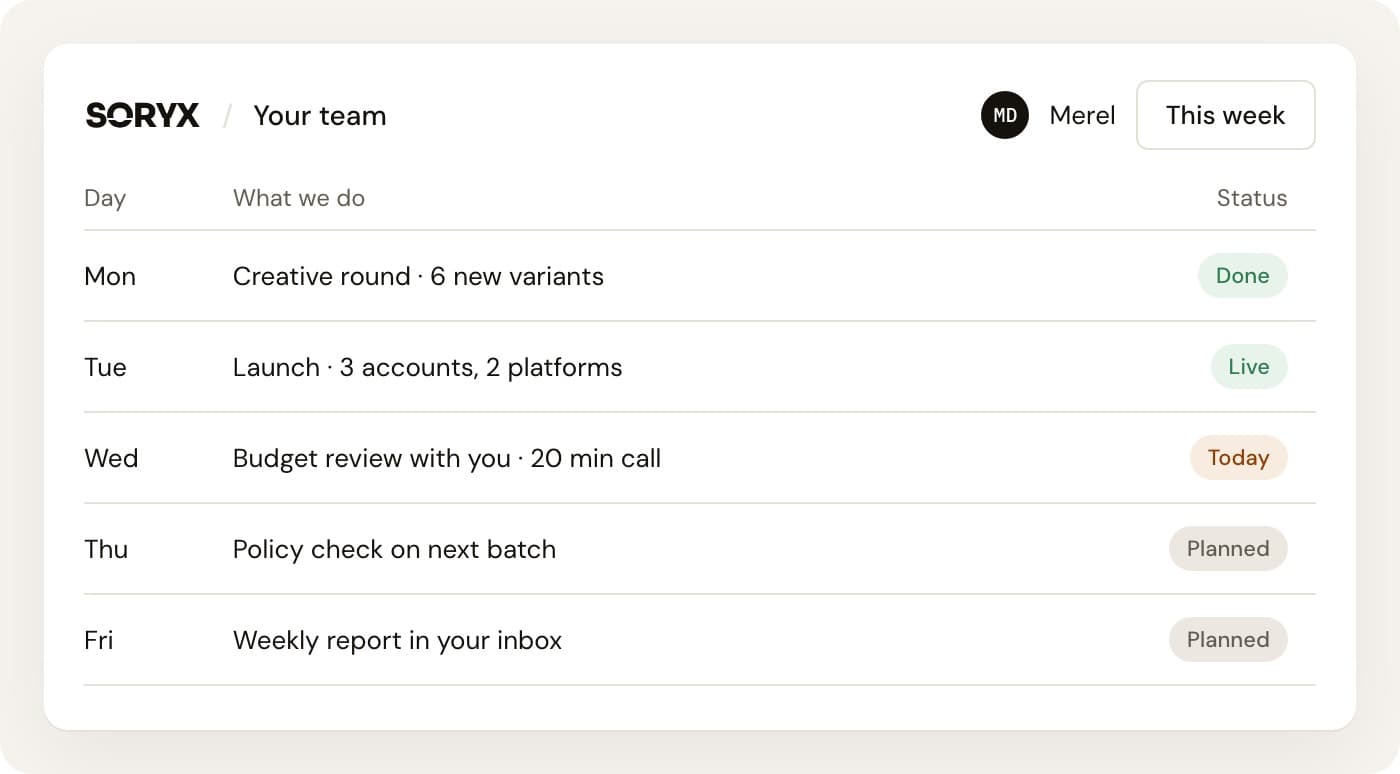Viewport: 1400px width, 774px height.
Task: Open Weekly report in your inbox
Action: (397, 640)
